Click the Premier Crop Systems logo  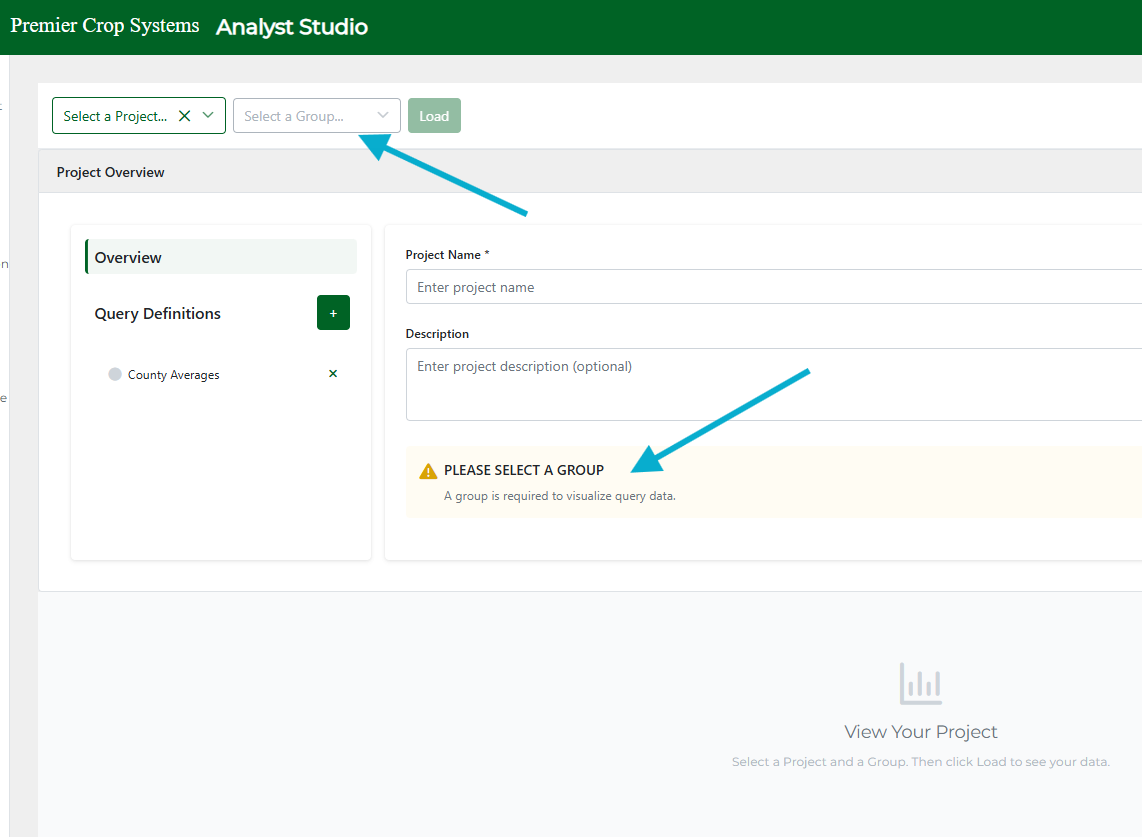(105, 26)
